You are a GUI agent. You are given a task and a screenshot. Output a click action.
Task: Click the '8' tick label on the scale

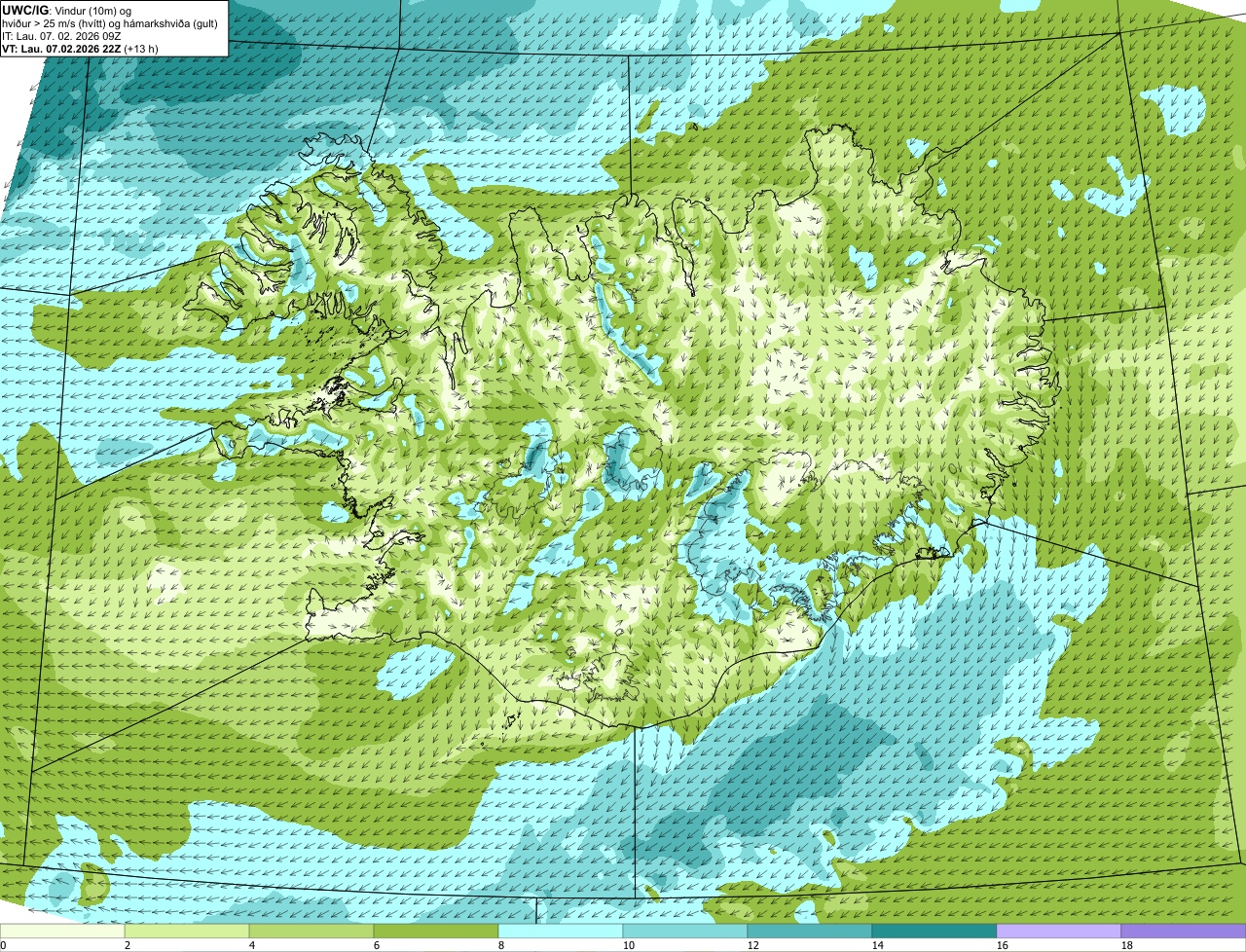[x=501, y=945]
